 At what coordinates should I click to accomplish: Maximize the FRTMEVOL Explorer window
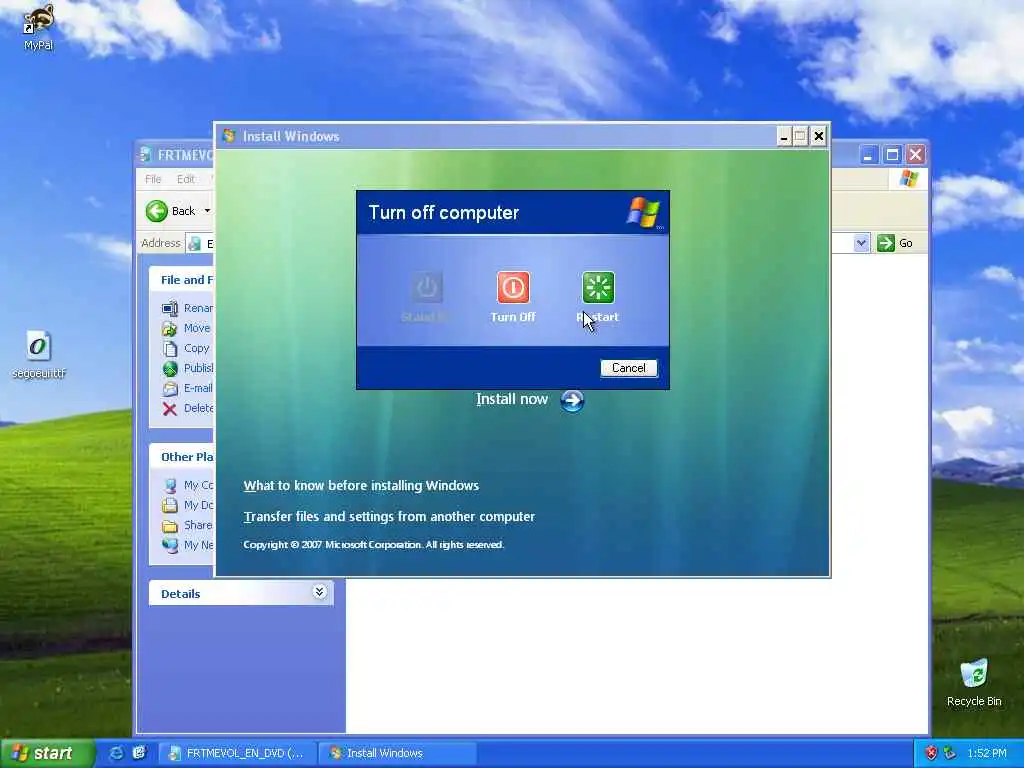point(892,155)
